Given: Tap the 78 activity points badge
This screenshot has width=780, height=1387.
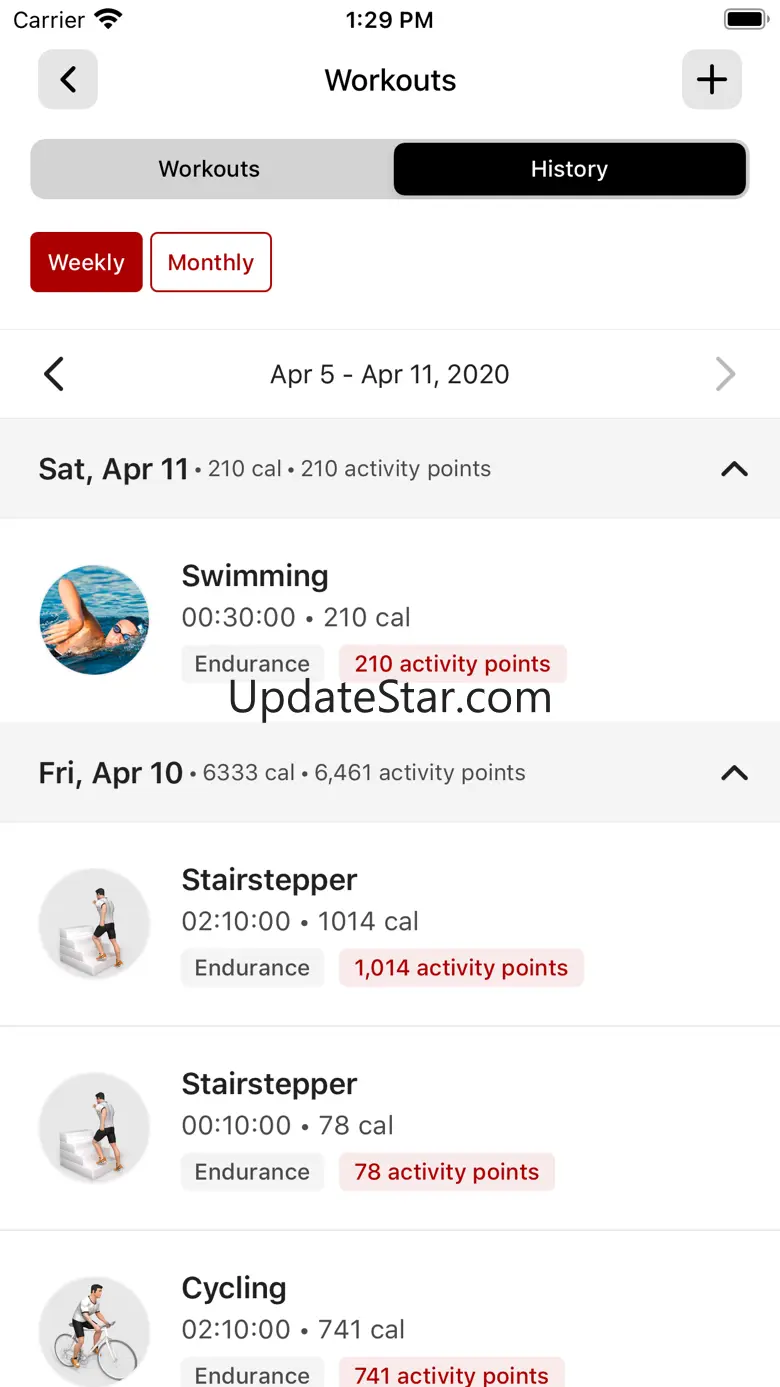Looking at the screenshot, I should click(x=446, y=1172).
